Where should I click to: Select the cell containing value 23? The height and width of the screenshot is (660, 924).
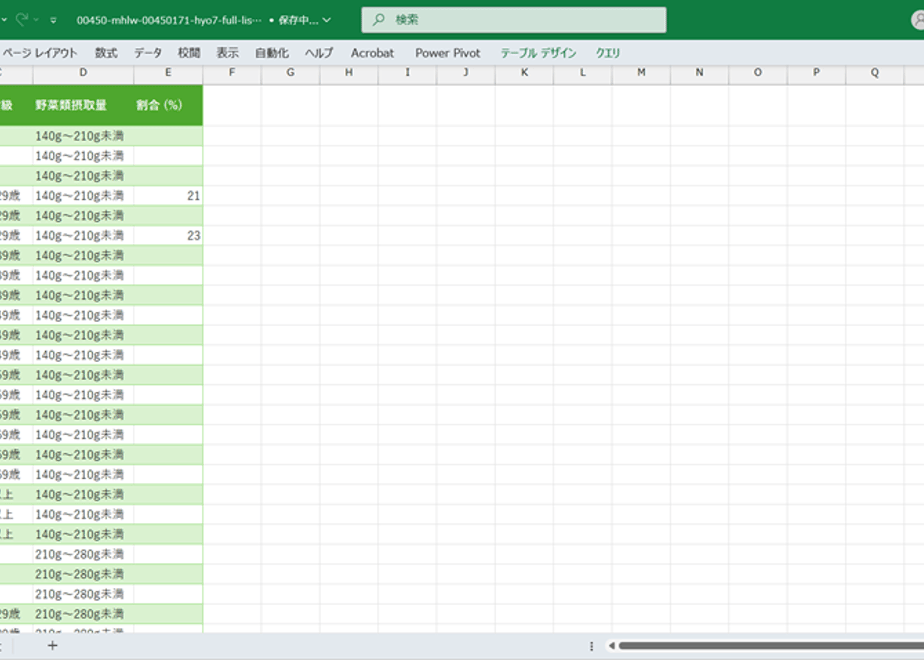click(168, 236)
